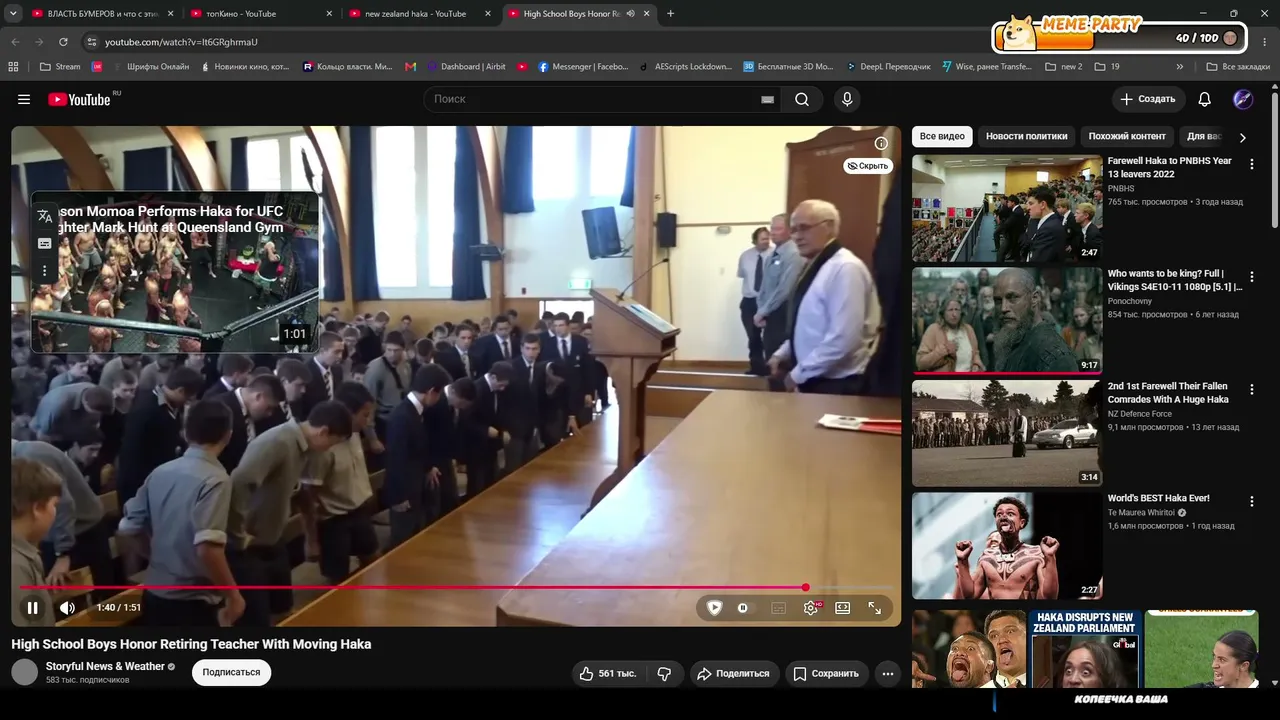Toggle subtitles in the player controls

[x=779, y=607]
